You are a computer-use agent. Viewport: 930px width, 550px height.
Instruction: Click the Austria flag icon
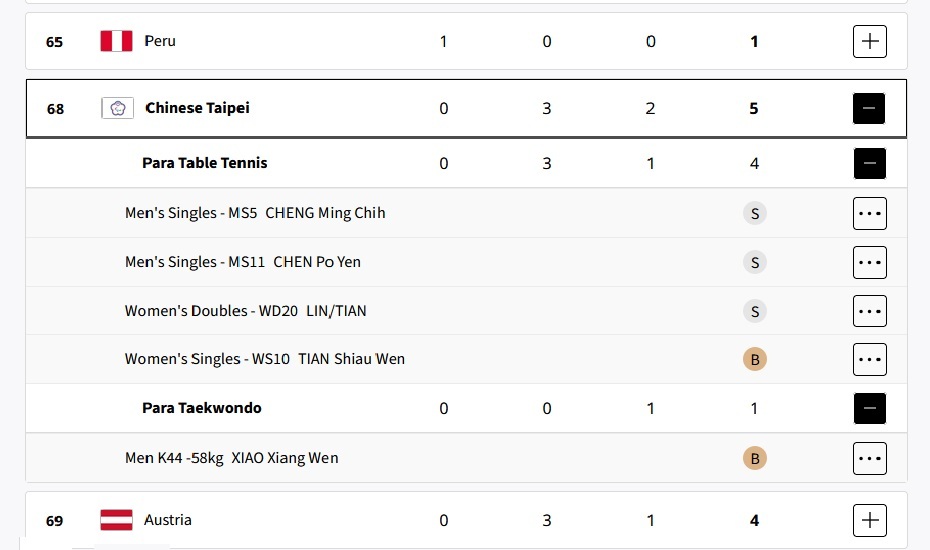116,520
